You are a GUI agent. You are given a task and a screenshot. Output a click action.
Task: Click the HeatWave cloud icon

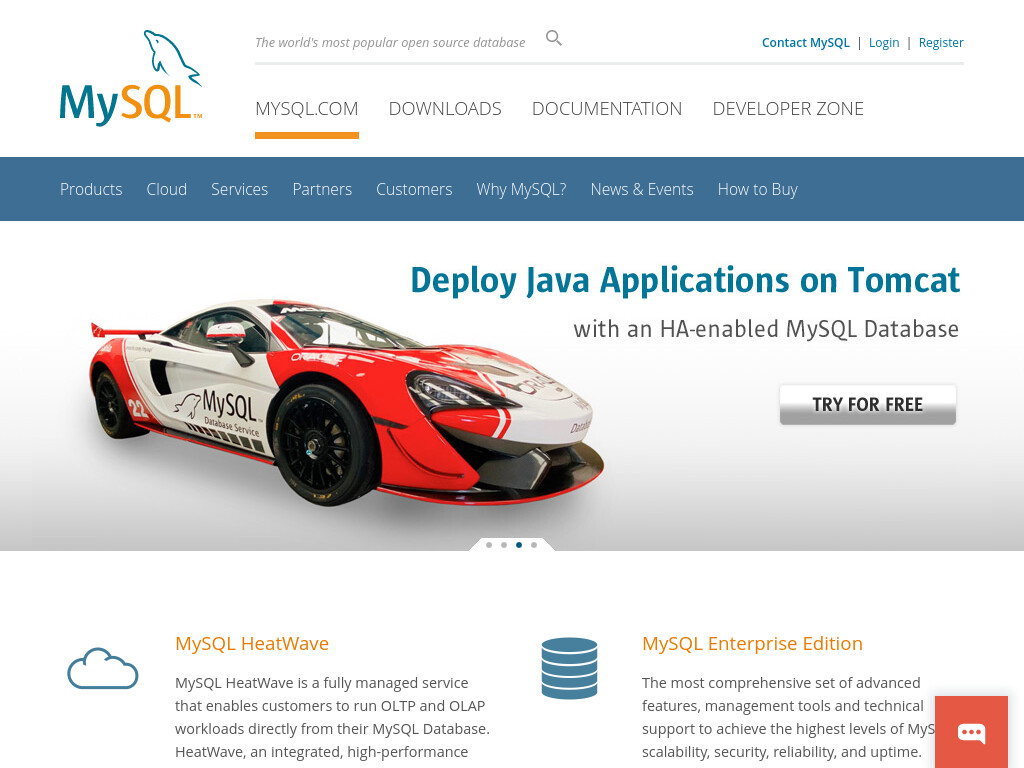(x=103, y=668)
